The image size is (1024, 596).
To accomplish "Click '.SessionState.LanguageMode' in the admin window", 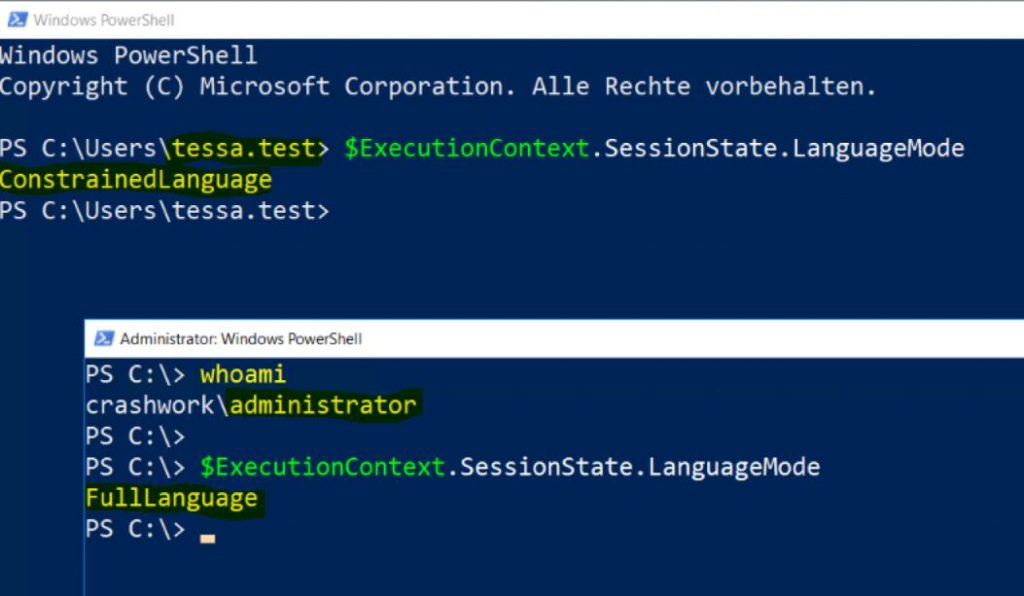I will 633,467.
